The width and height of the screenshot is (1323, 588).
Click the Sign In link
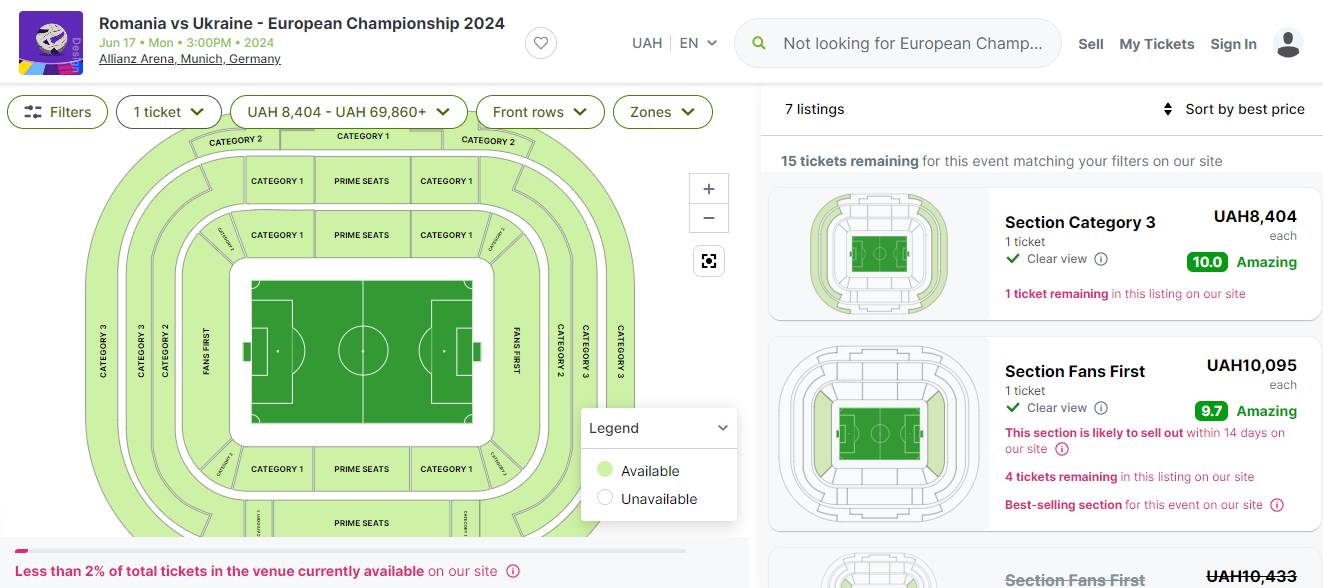tap(1233, 44)
